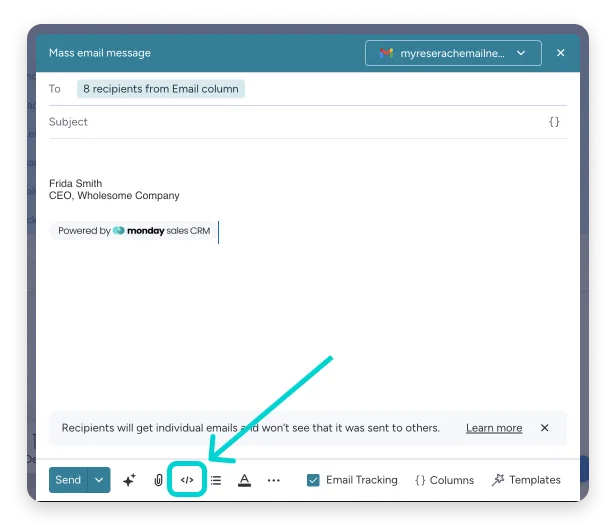Click the Powered by monday sales CRM badge
This screenshot has height=526, width=616.
coord(134,231)
